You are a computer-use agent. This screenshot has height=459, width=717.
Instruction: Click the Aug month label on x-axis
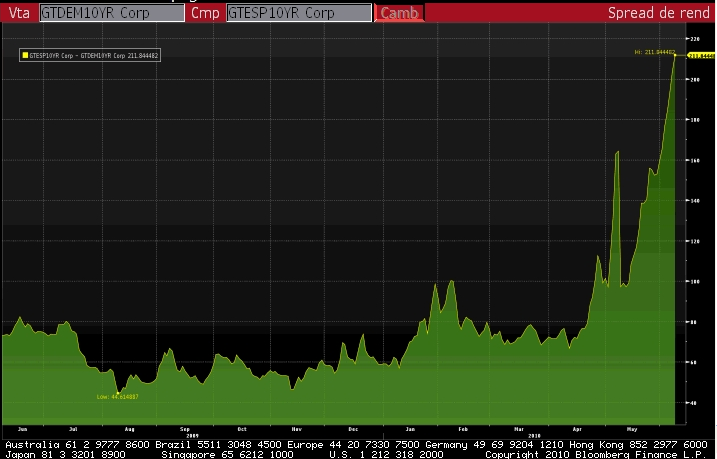[129, 429]
